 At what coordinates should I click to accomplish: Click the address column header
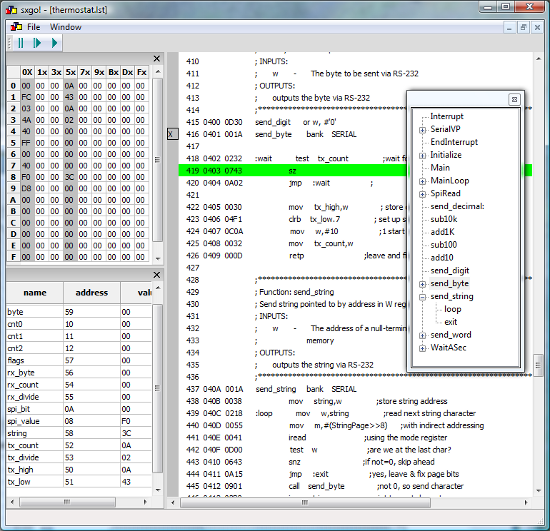(x=92, y=293)
